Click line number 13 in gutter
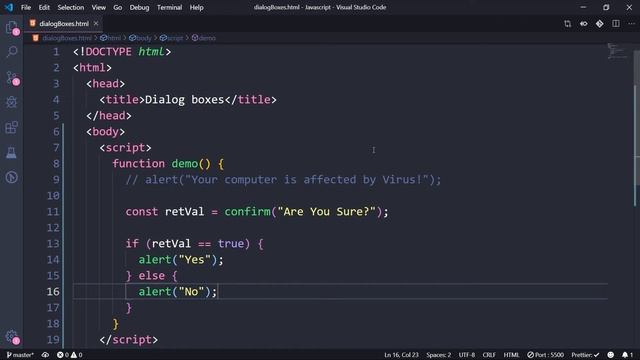Screen dimensions: 640x360 [53, 243]
